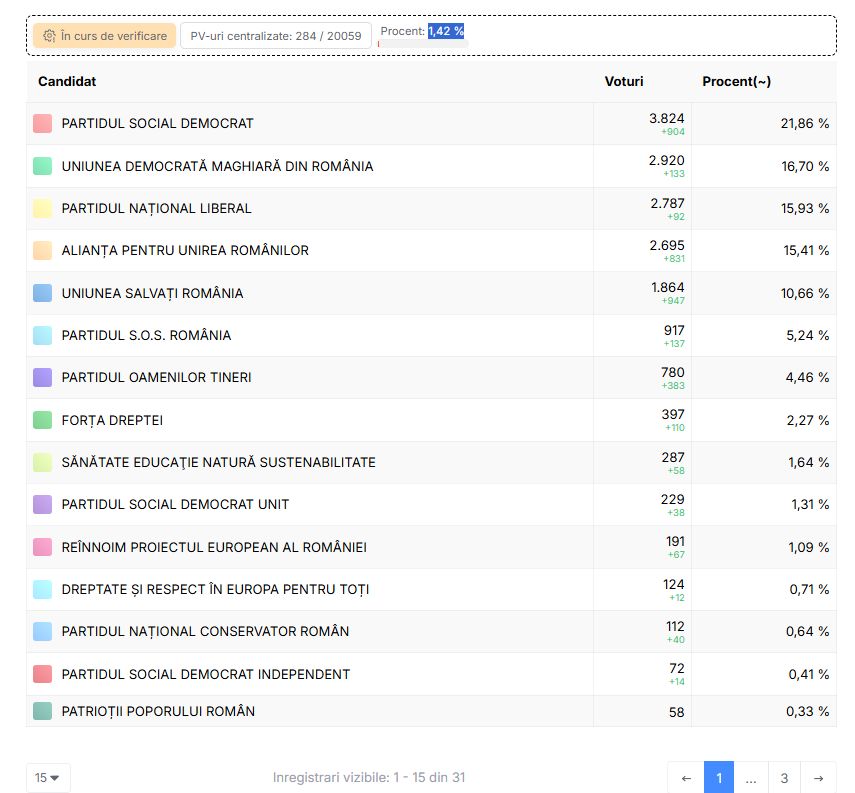Sort by the Voturi column header
This screenshot has width=855, height=793.
point(624,81)
